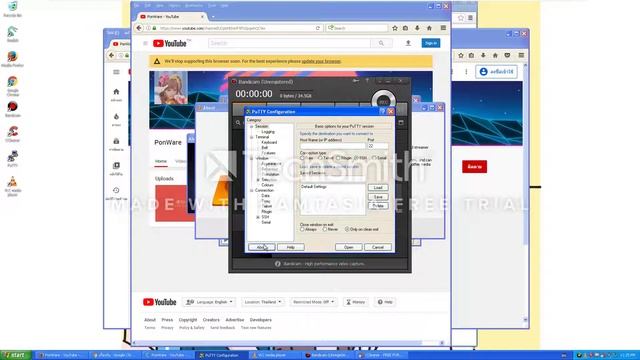Click the reload icon in Firefox address bar
Screen dimensions: 640x360
(x=318, y=28)
